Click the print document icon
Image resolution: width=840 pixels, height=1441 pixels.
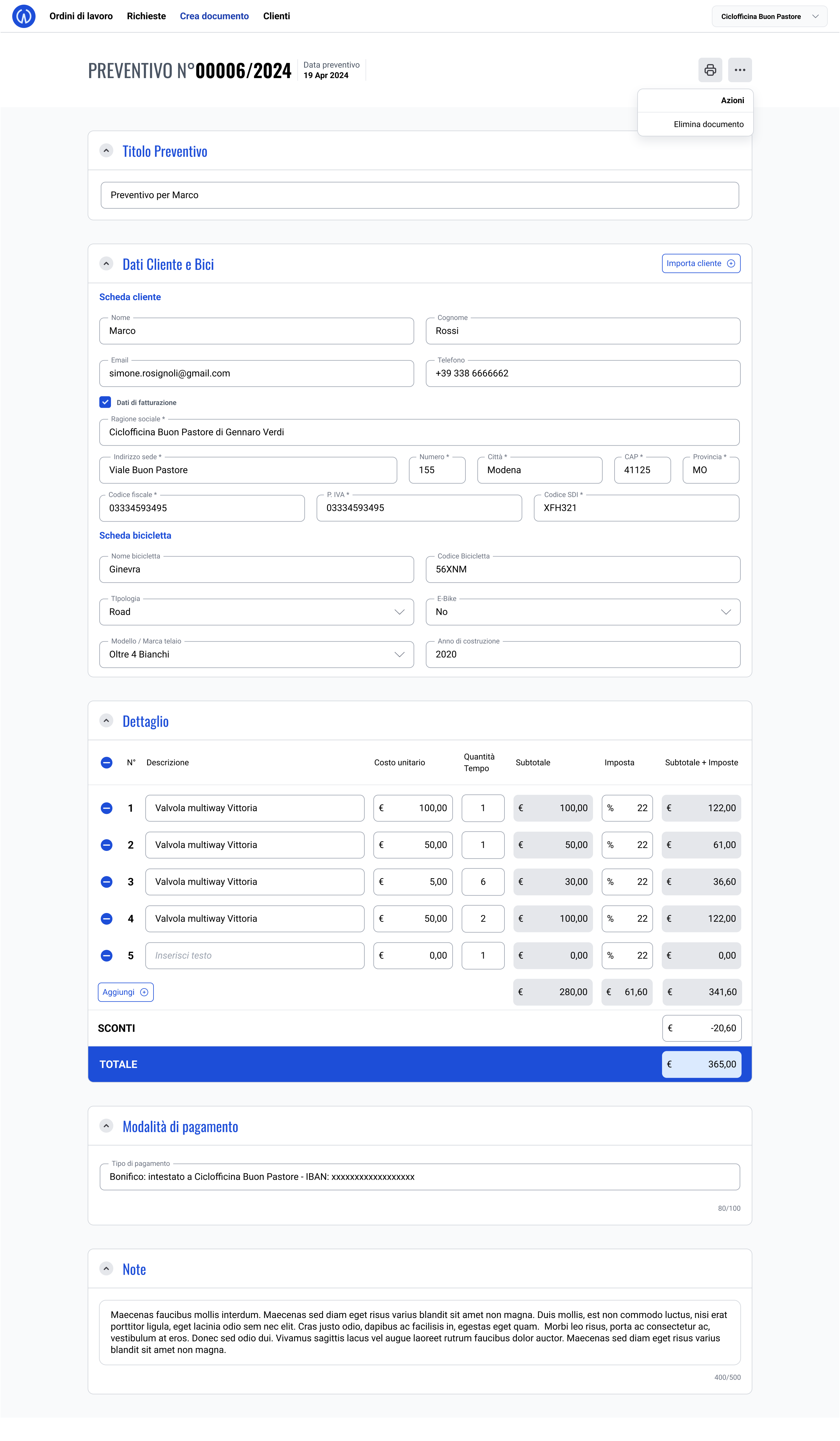click(710, 70)
